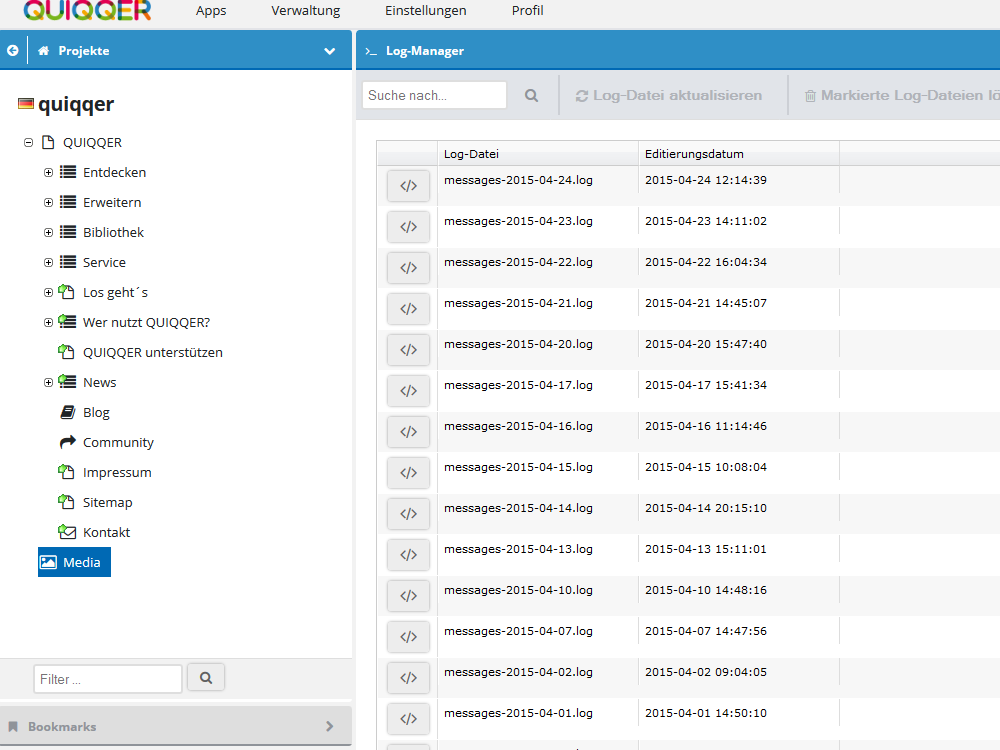Open log viewer for messages-2015-04-20.log

coord(408,349)
